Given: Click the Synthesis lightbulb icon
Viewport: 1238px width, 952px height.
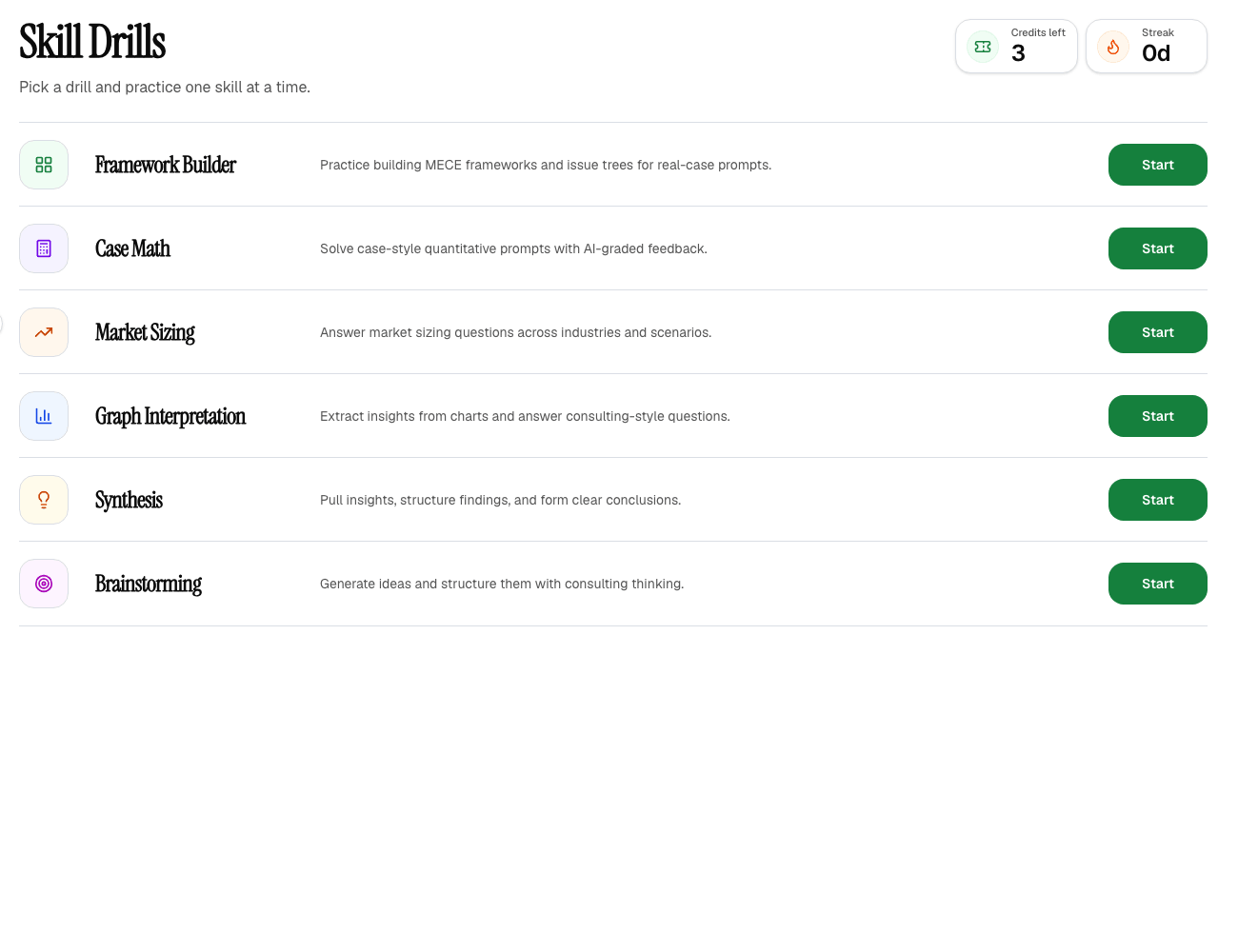Looking at the screenshot, I should pyautogui.click(x=44, y=500).
